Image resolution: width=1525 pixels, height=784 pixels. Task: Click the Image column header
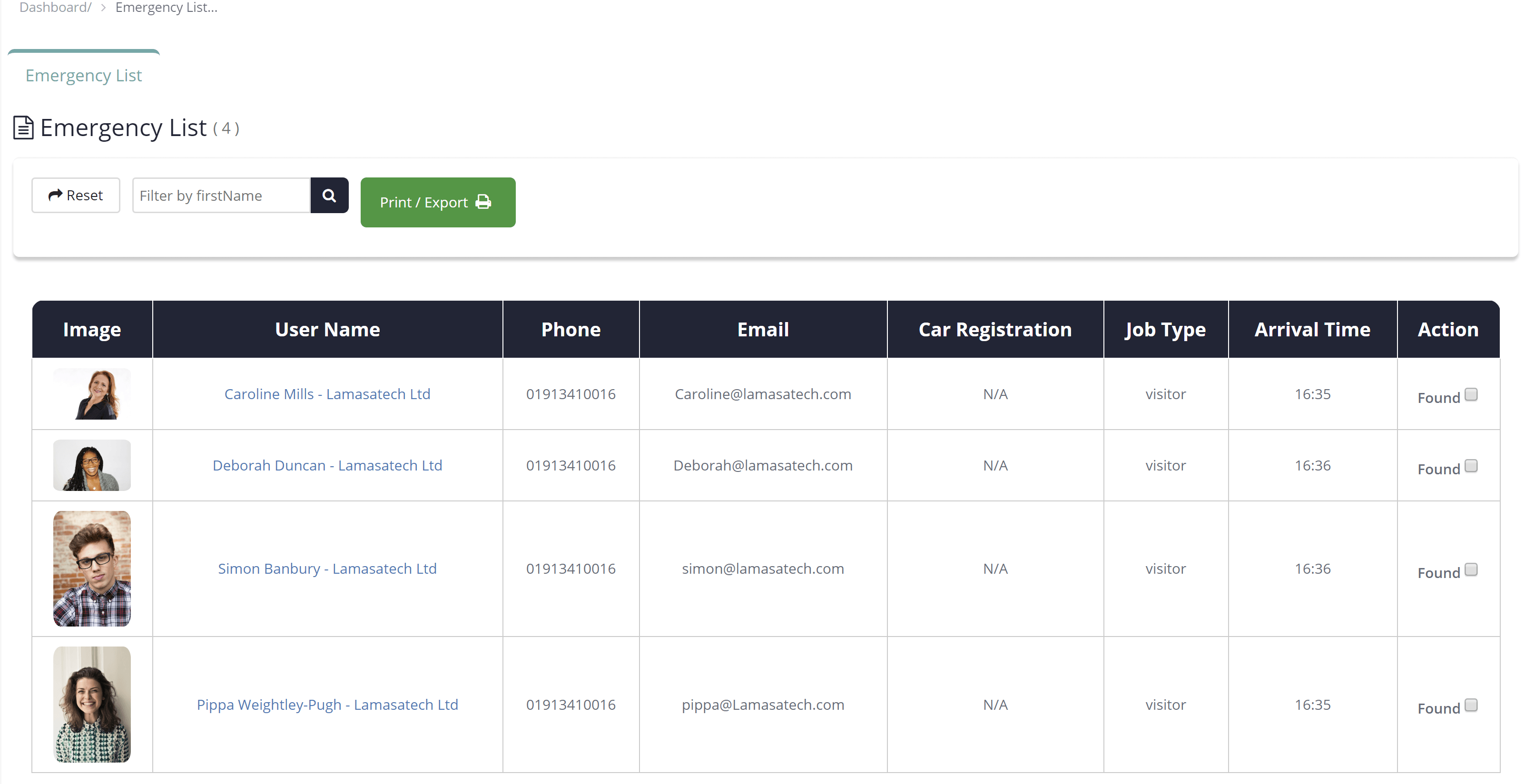[x=92, y=330]
